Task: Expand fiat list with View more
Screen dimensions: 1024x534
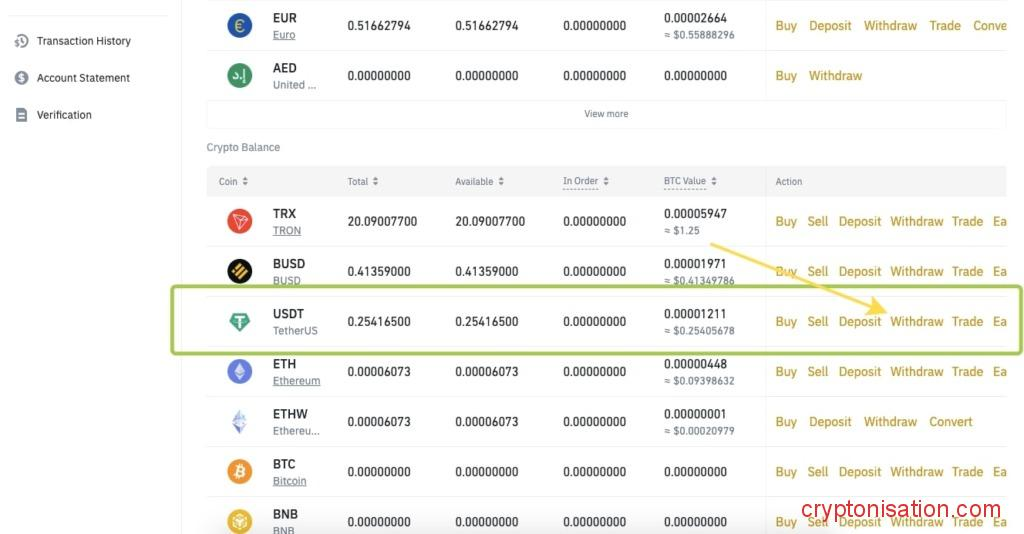Action: [x=606, y=114]
